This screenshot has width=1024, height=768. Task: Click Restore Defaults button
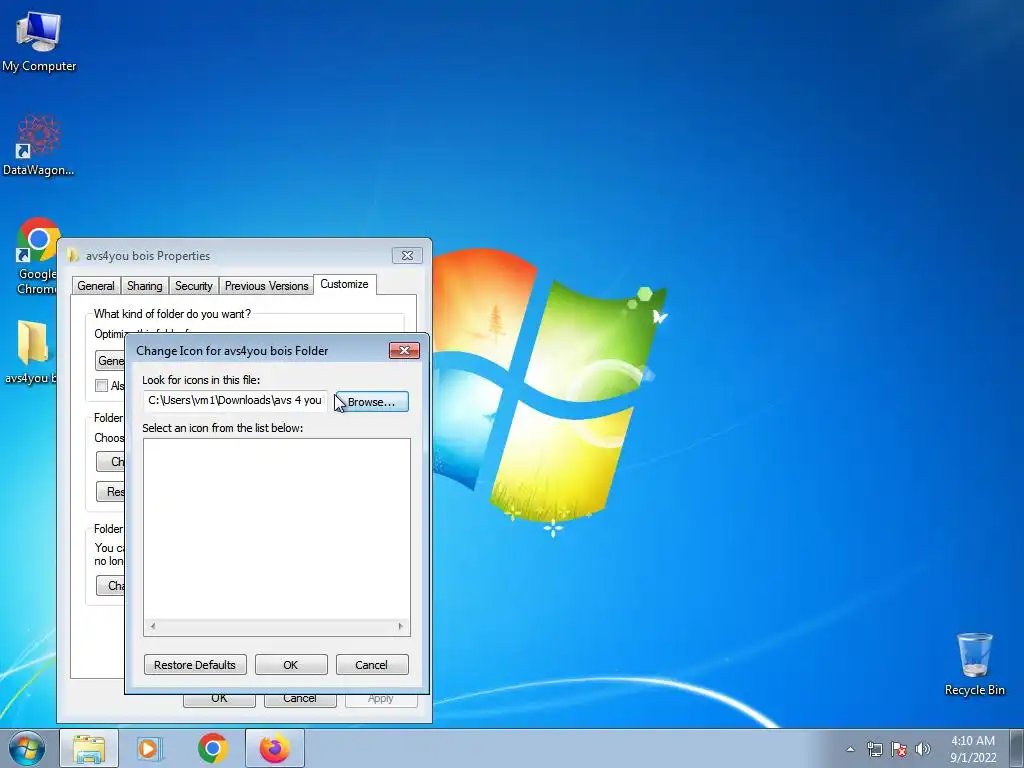pos(195,665)
